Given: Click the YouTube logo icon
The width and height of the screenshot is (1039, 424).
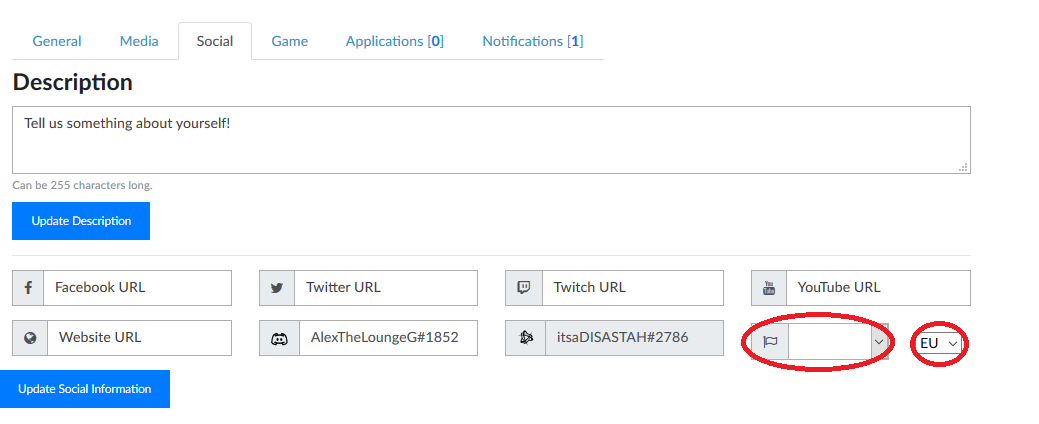Looking at the screenshot, I should coord(769,288).
